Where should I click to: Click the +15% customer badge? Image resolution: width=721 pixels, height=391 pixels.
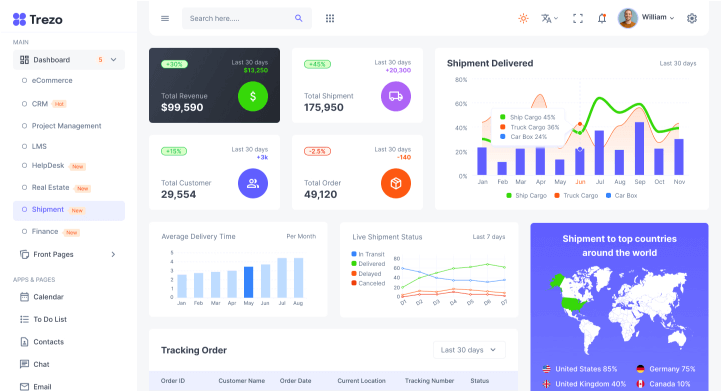[x=174, y=151]
